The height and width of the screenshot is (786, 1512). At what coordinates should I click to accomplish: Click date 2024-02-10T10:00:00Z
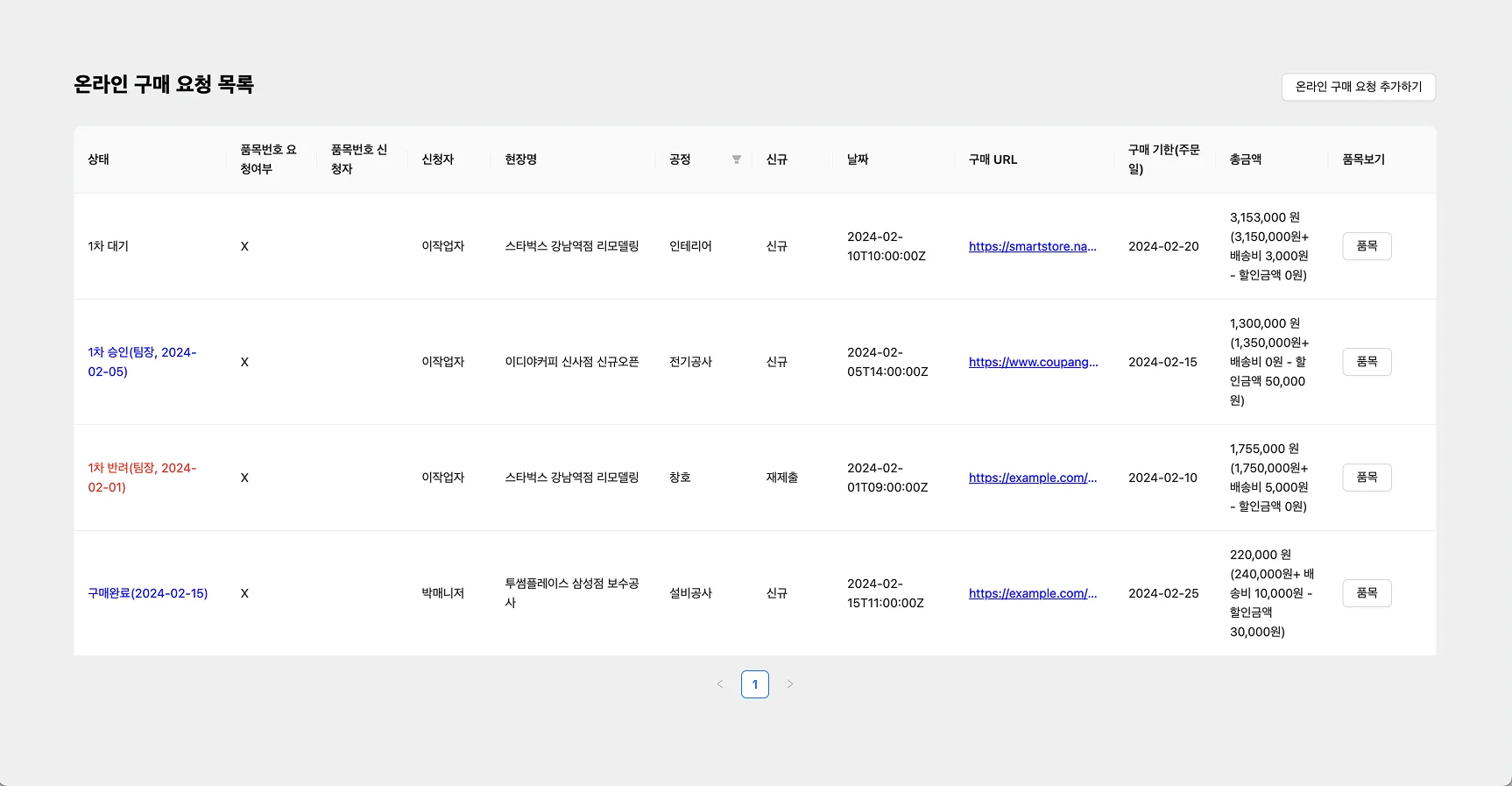point(887,246)
